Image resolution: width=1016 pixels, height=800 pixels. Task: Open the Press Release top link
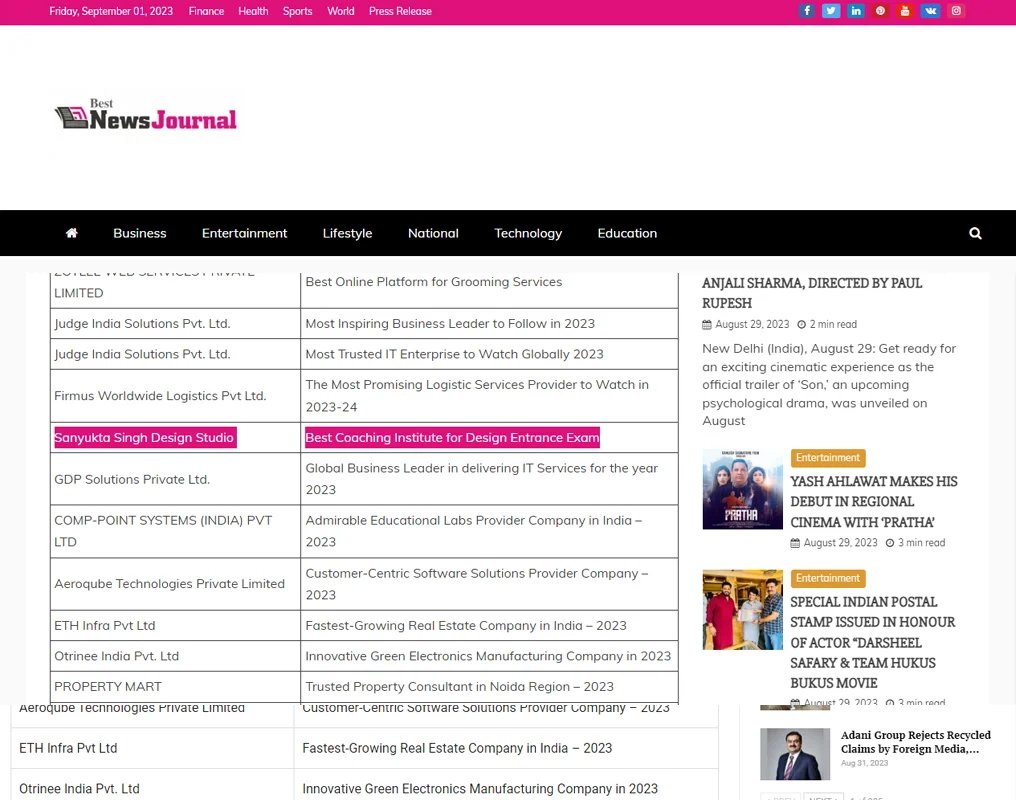pyautogui.click(x=400, y=11)
